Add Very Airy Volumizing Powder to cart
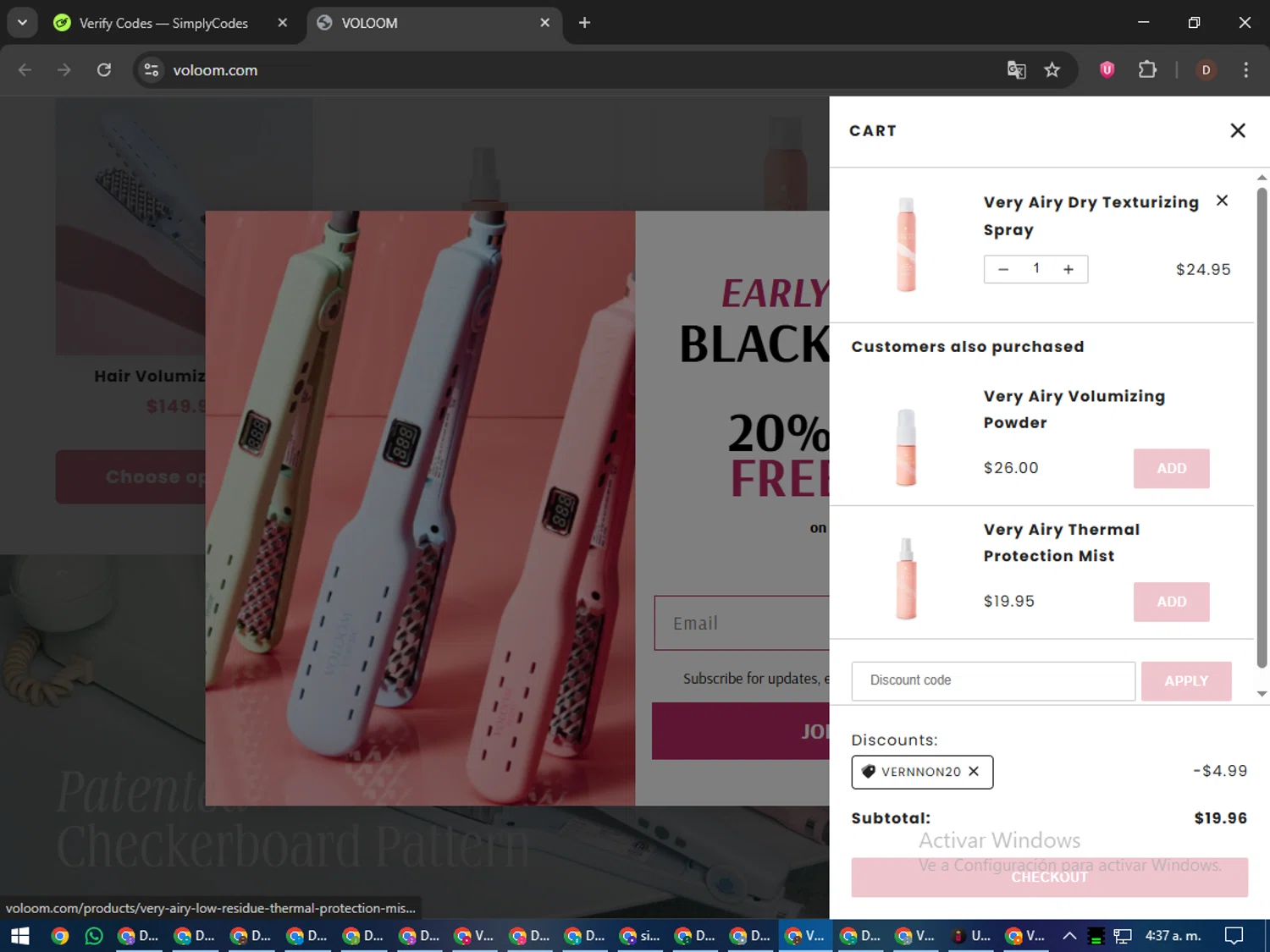 pyautogui.click(x=1172, y=469)
